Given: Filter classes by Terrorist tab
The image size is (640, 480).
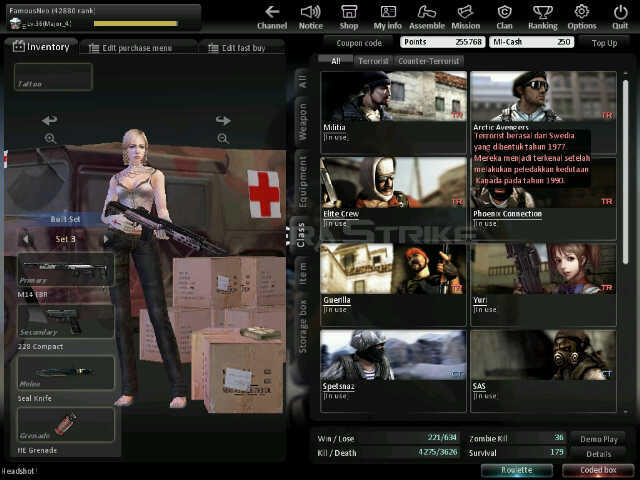Looking at the screenshot, I should [x=373, y=61].
